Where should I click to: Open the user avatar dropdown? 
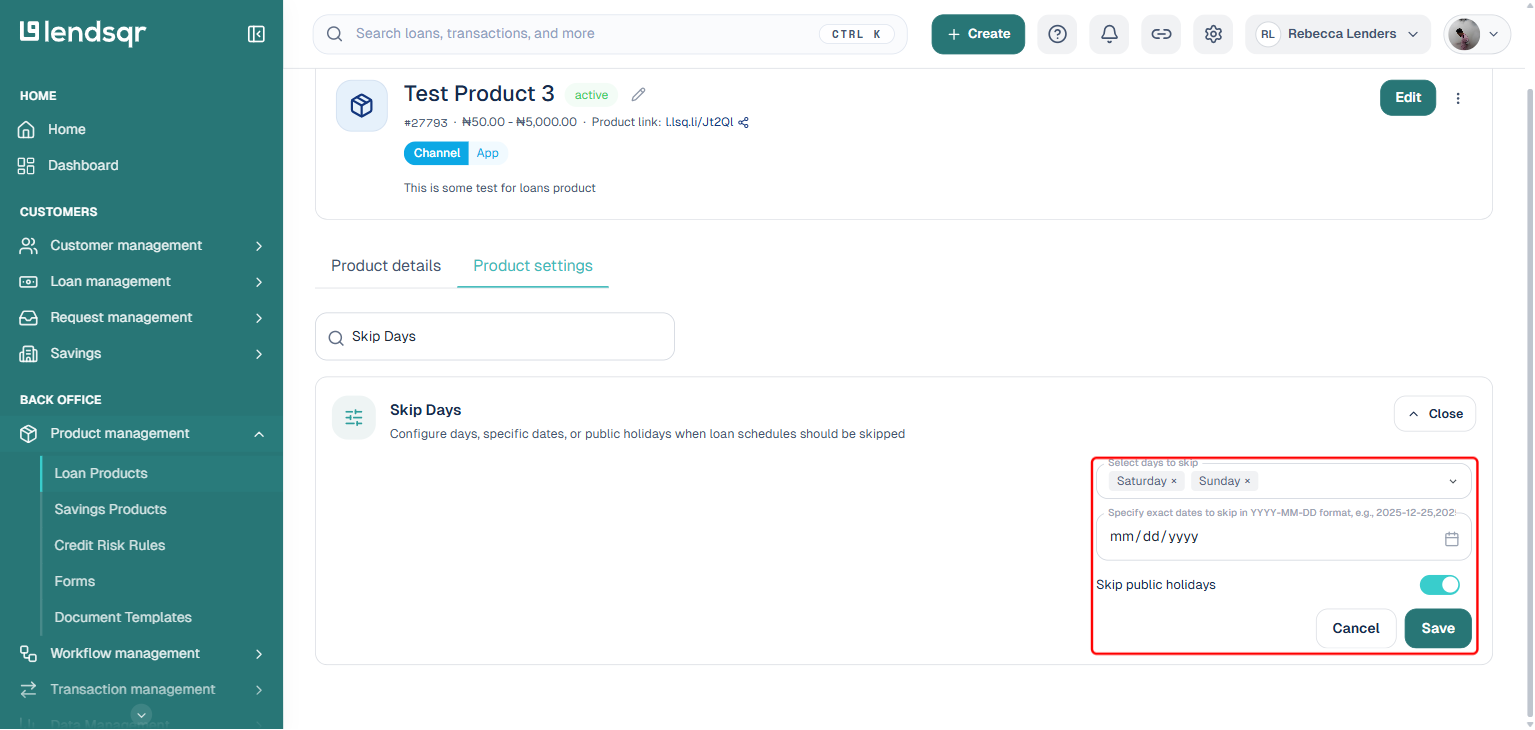click(x=1476, y=34)
